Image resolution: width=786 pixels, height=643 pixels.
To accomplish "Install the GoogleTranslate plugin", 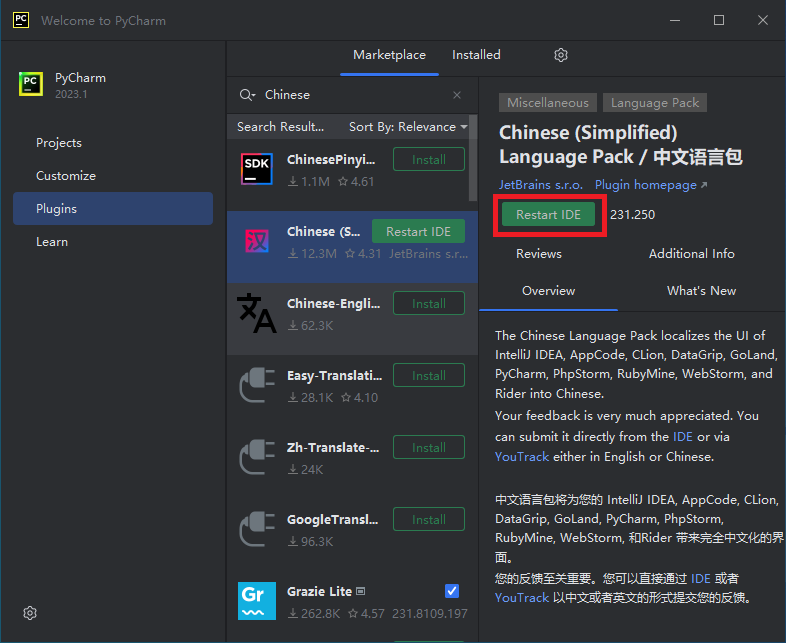I will click(x=429, y=519).
